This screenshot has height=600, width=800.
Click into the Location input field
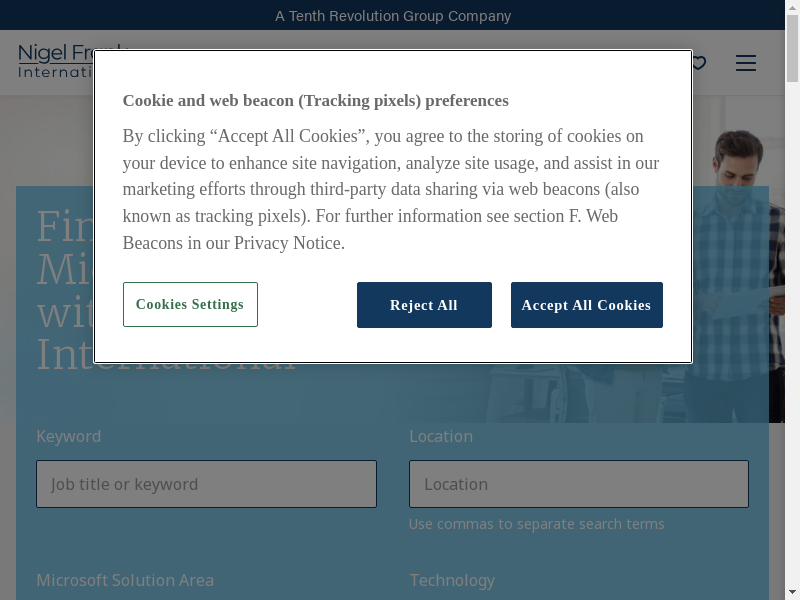[578, 484]
